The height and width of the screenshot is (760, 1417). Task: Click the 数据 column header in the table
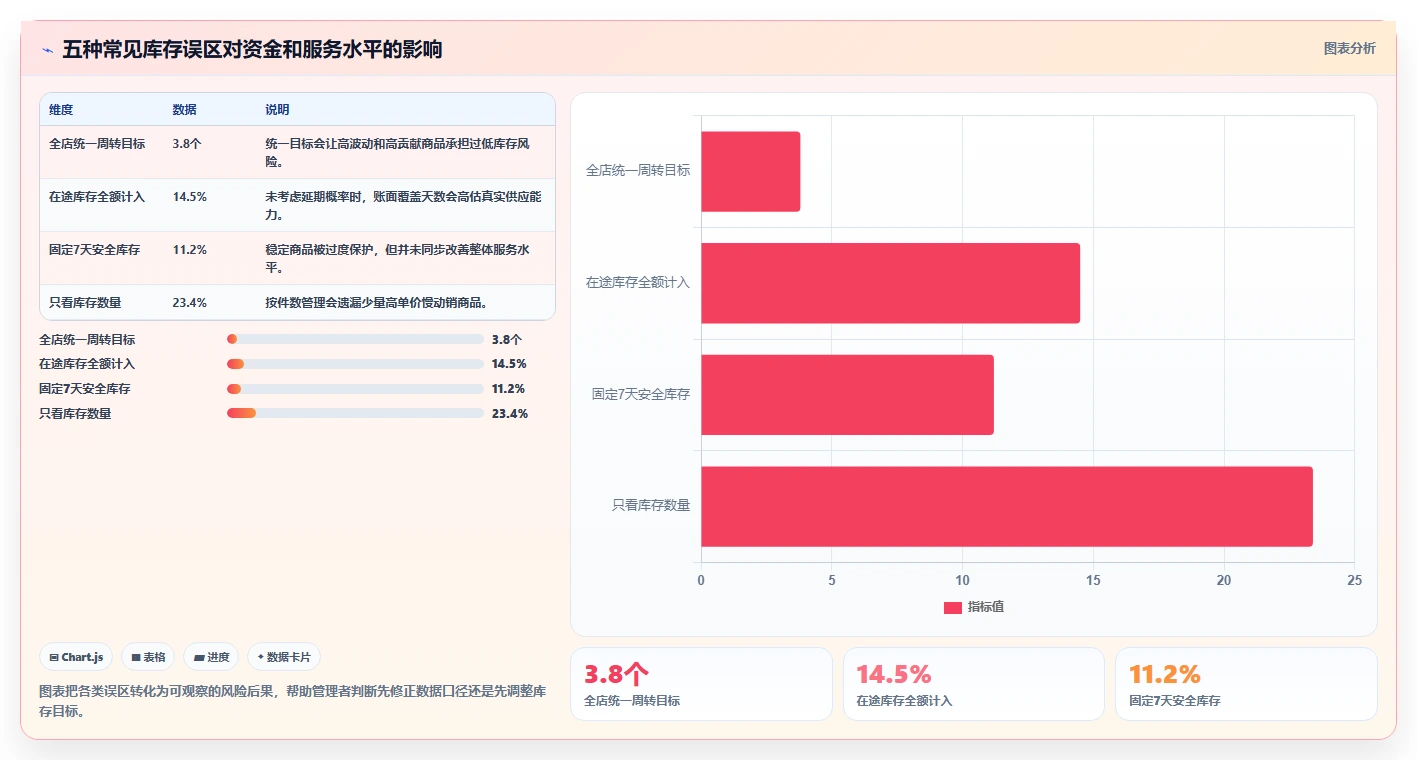coord(185,110)
